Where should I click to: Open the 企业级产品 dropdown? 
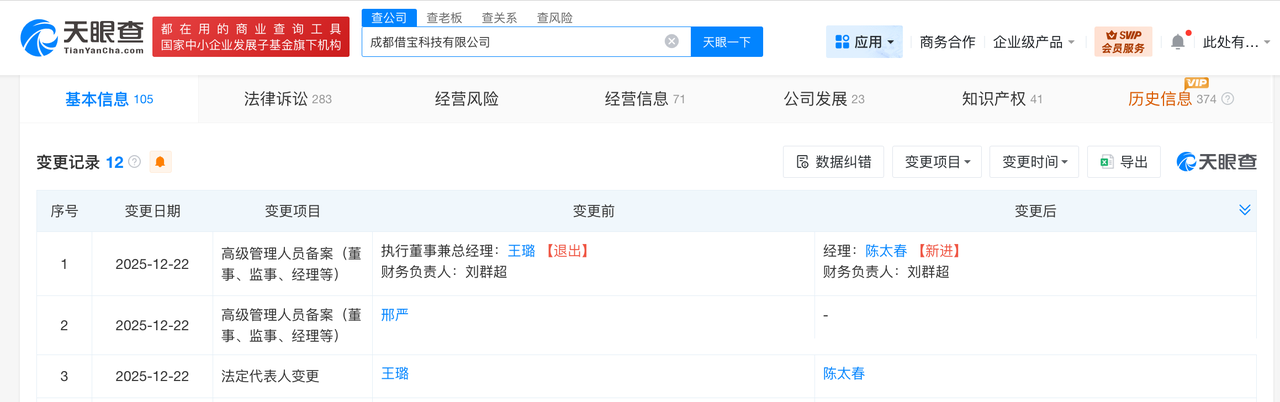pos(1033,42)
